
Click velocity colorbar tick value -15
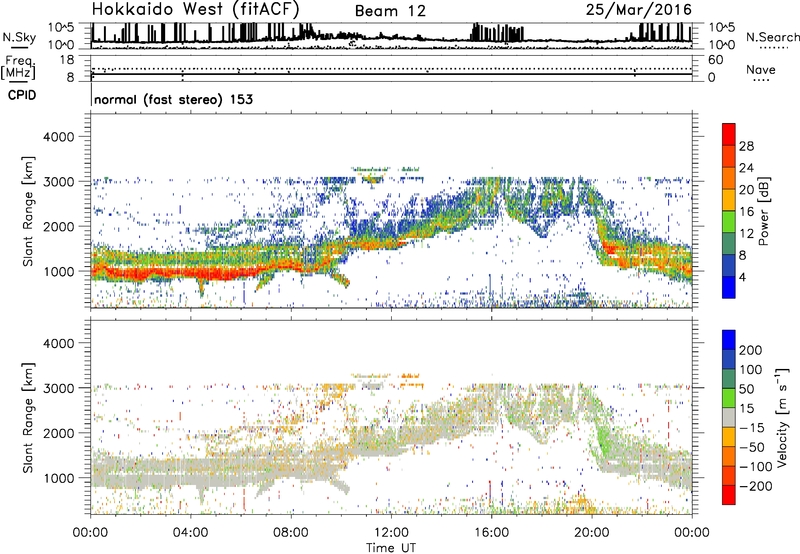pyautogui.click(x=752, y=428)
